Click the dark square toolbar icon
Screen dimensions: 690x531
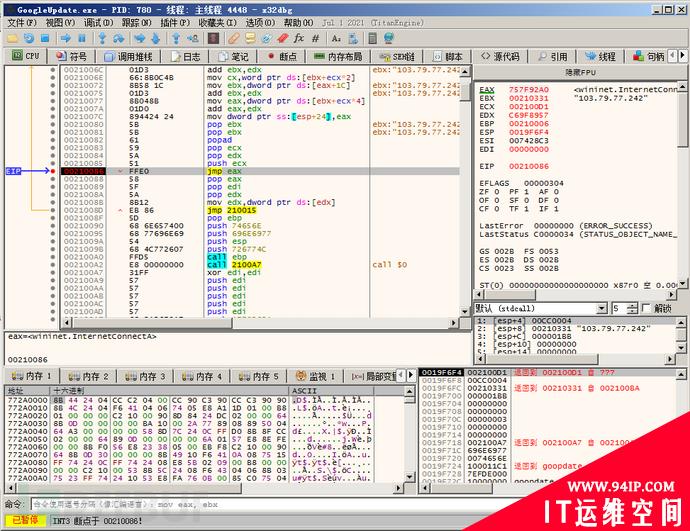click(213, 38)
